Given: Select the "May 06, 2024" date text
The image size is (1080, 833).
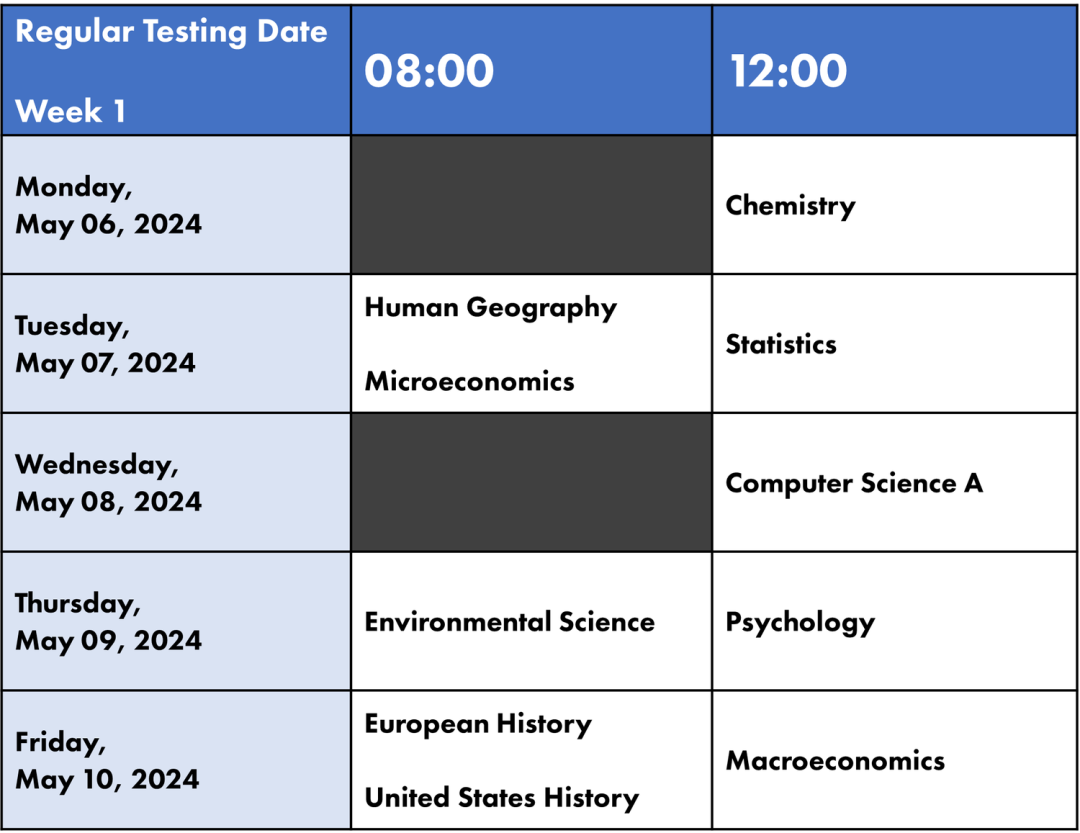Looking at the screenshot, I should point(108,224).
